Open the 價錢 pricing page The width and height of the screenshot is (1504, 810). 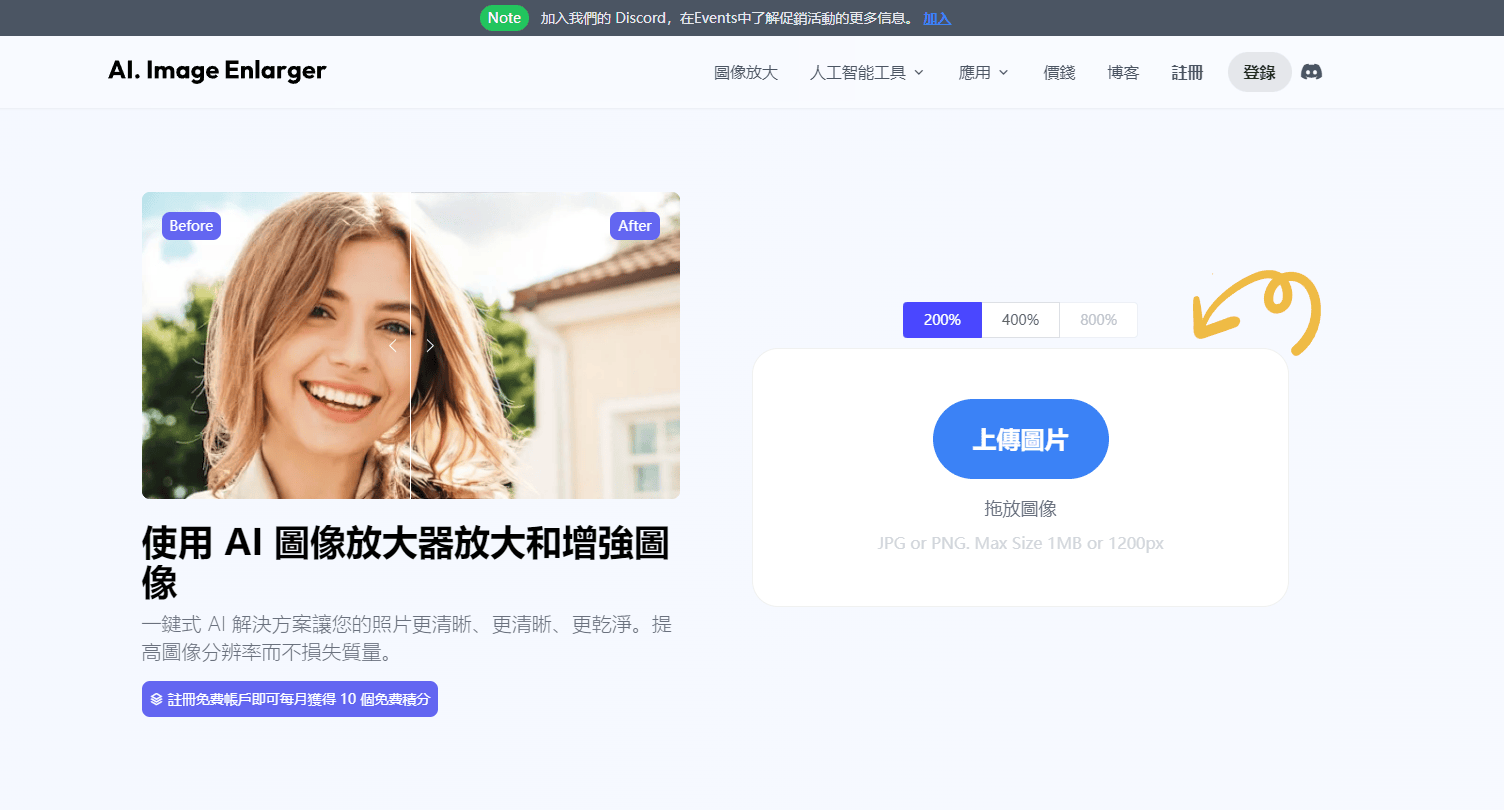click(1058, 71)
